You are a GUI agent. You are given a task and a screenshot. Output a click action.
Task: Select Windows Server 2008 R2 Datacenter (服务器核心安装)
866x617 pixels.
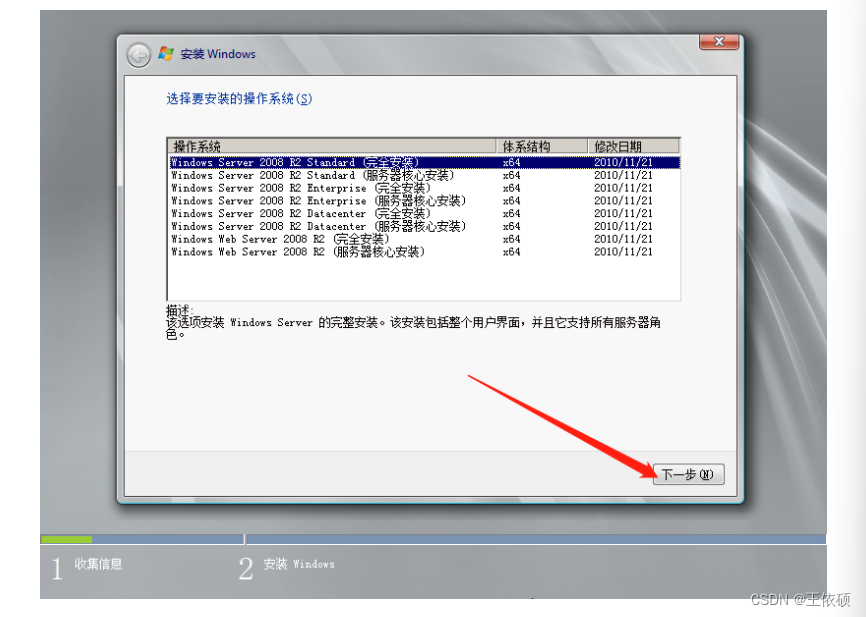424,226
